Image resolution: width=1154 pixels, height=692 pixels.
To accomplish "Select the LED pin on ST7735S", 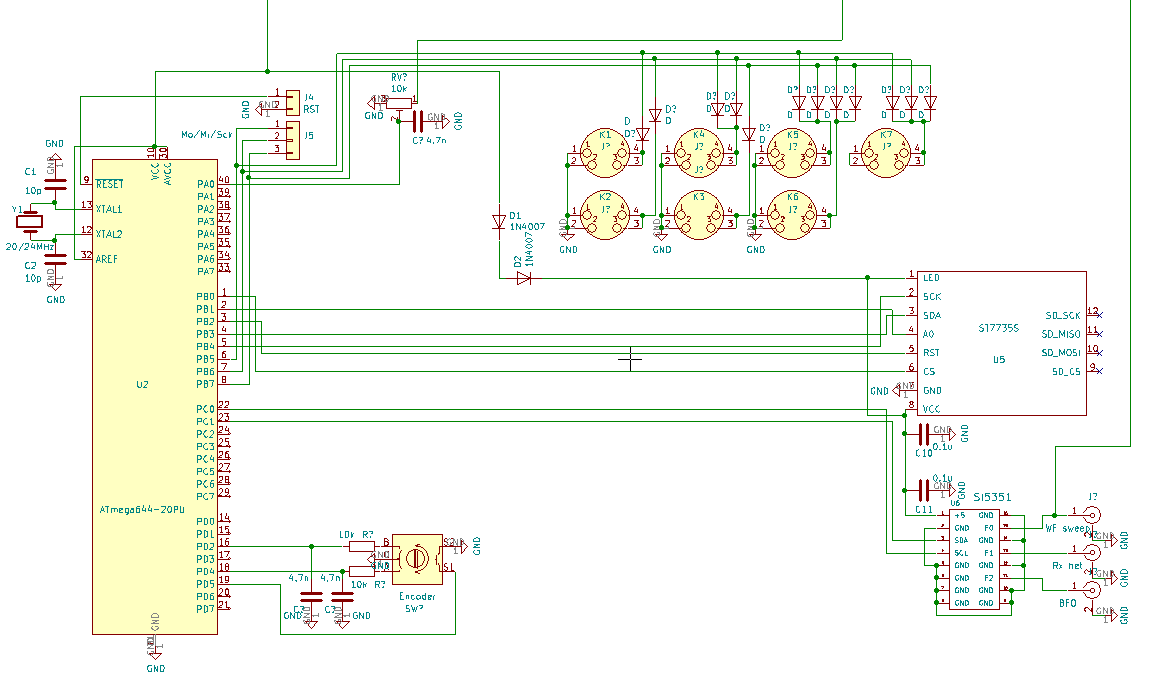I will tap(931, 277).
